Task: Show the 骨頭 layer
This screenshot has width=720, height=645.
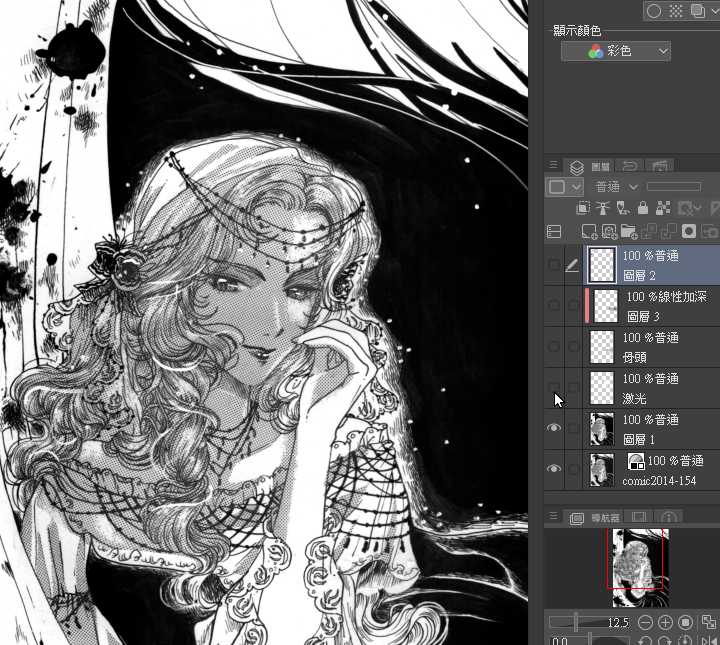Action: [554, 347]
